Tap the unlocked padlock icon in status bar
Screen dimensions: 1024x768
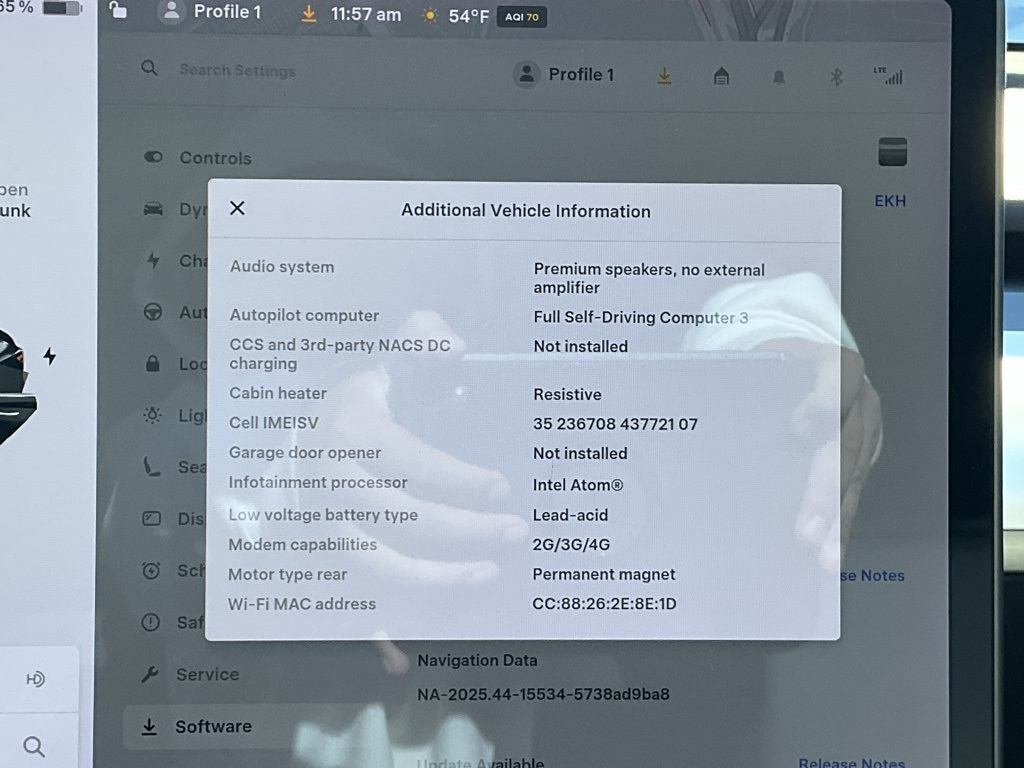(x=119, y=11)
